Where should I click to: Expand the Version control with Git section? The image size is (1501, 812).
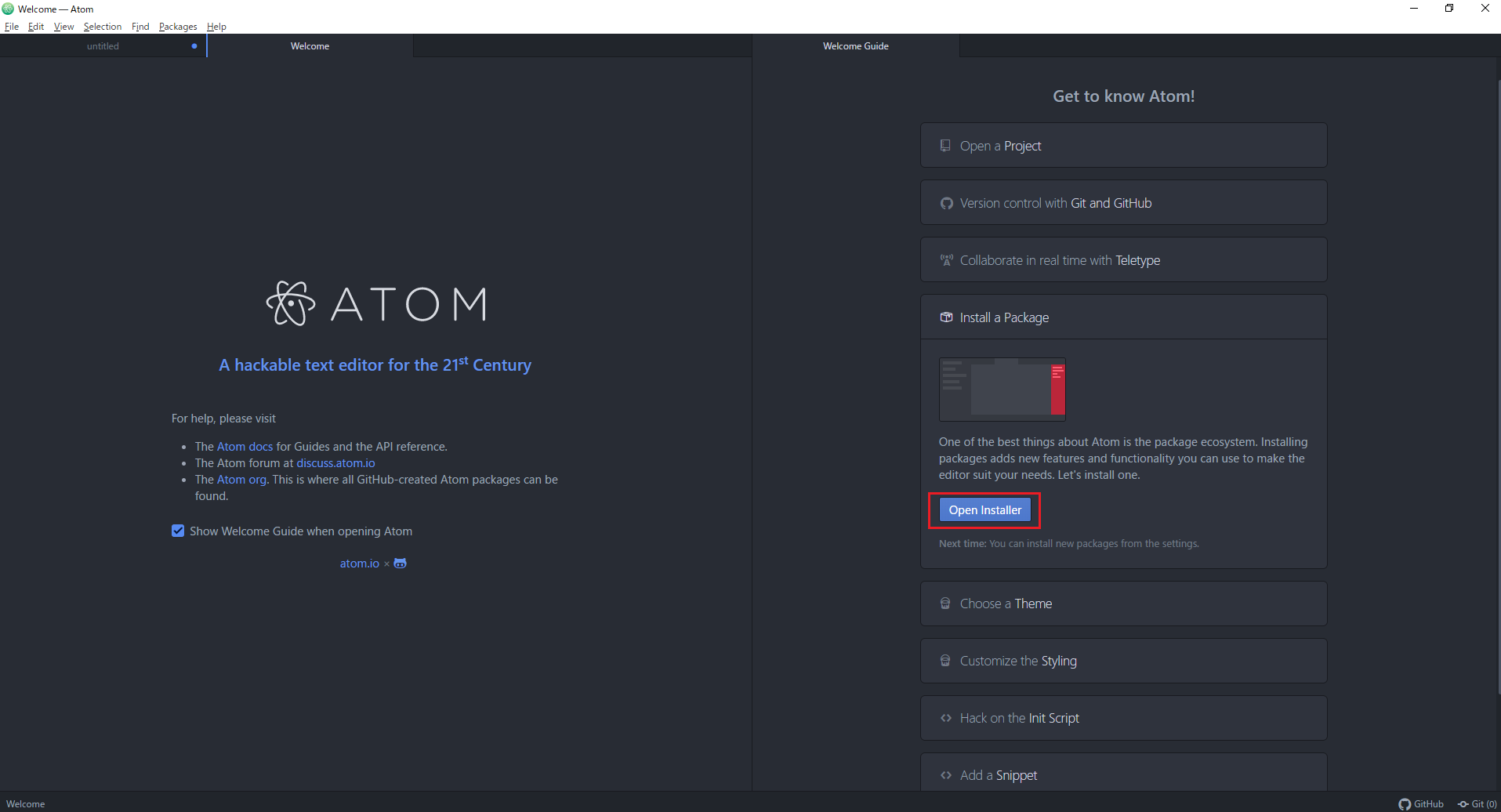click(1124, 202)
